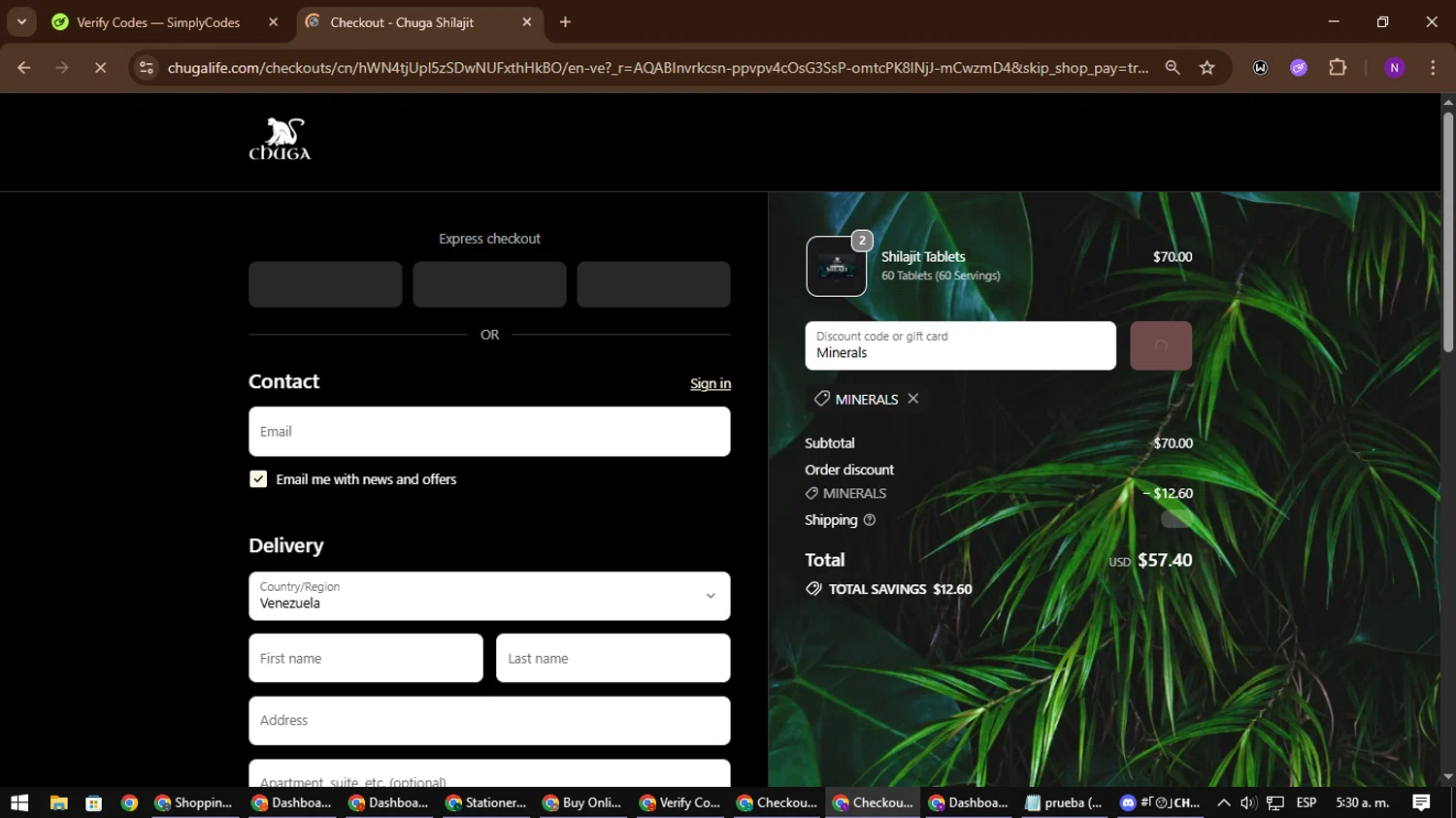The height and width of the screenshot is (818, 1456).
Task: Open the clock showing 5:30 a. m.
Action: pyautogui.click(x=1363, y=802)
